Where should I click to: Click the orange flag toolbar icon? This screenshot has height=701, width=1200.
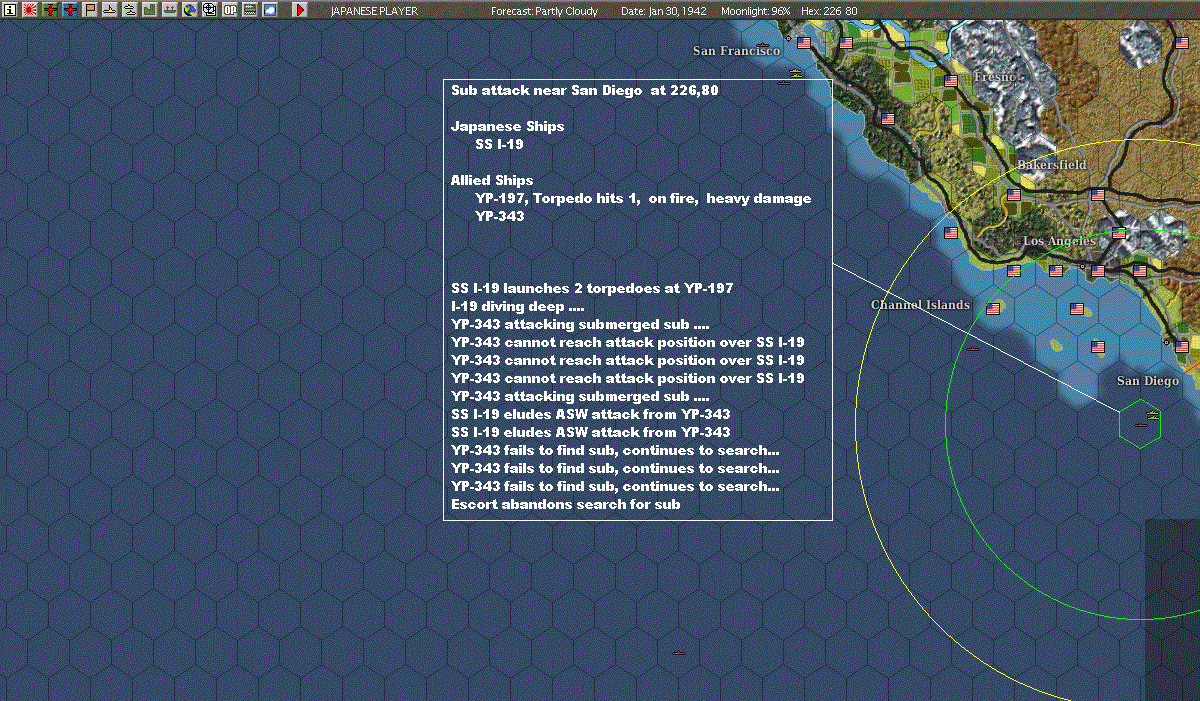pyautogui.click(x=89, y=10)
